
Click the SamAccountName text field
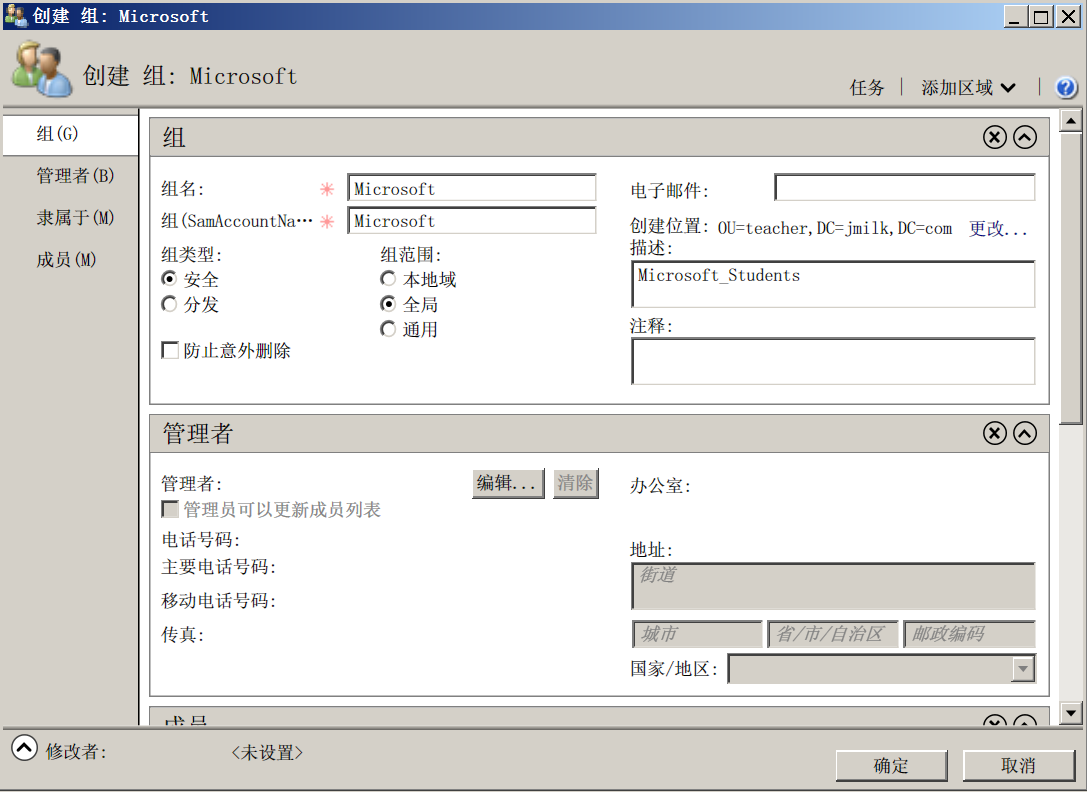471,221
